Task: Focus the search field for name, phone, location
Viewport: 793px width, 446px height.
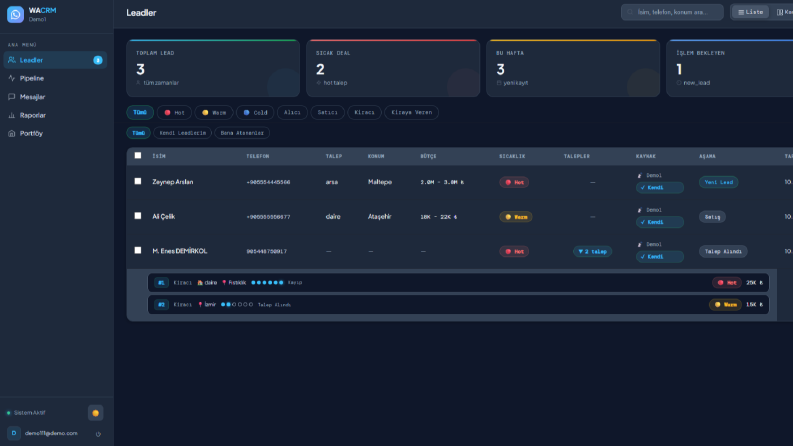Action: coord(672,12)
